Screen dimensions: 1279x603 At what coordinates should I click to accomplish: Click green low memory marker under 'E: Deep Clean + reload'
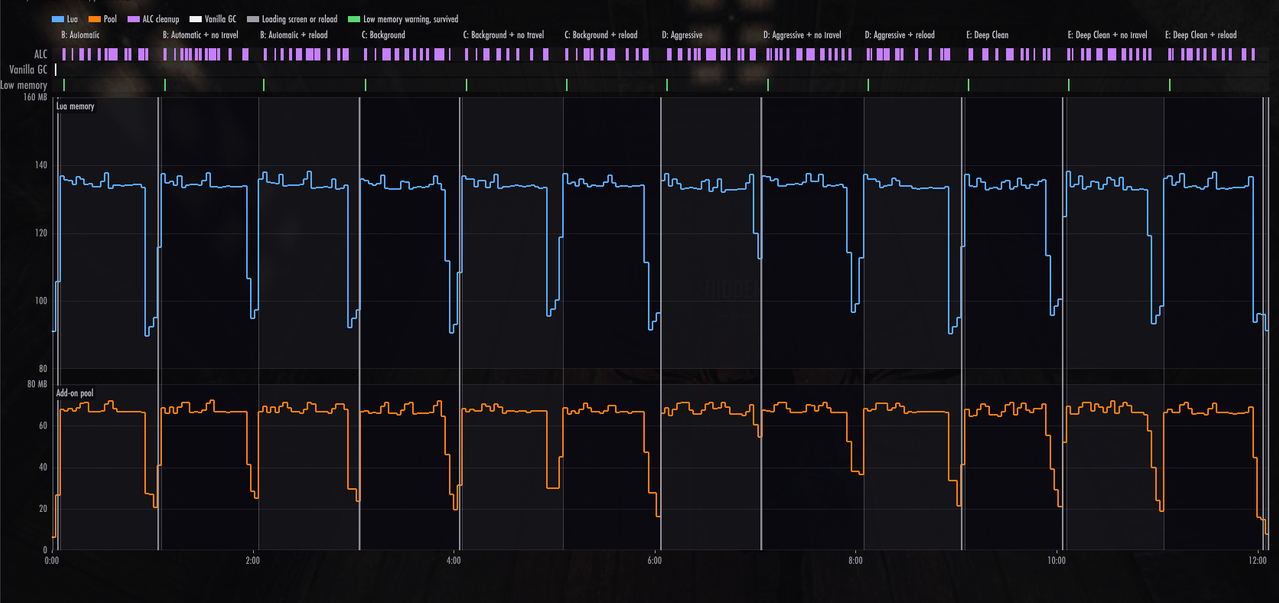pyautogui.click(x=1169, y=85)
